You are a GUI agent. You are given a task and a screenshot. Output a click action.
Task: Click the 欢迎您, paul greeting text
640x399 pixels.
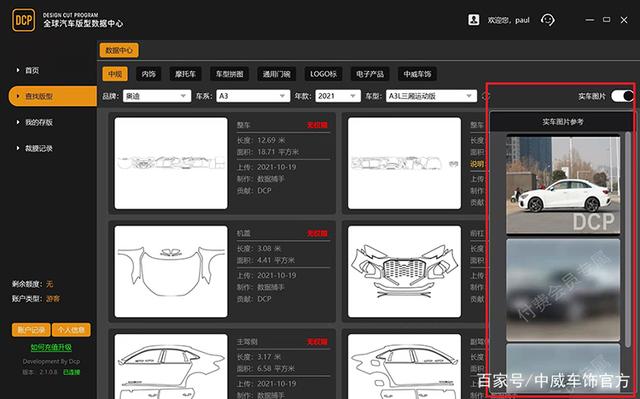(x=508, y=20)
